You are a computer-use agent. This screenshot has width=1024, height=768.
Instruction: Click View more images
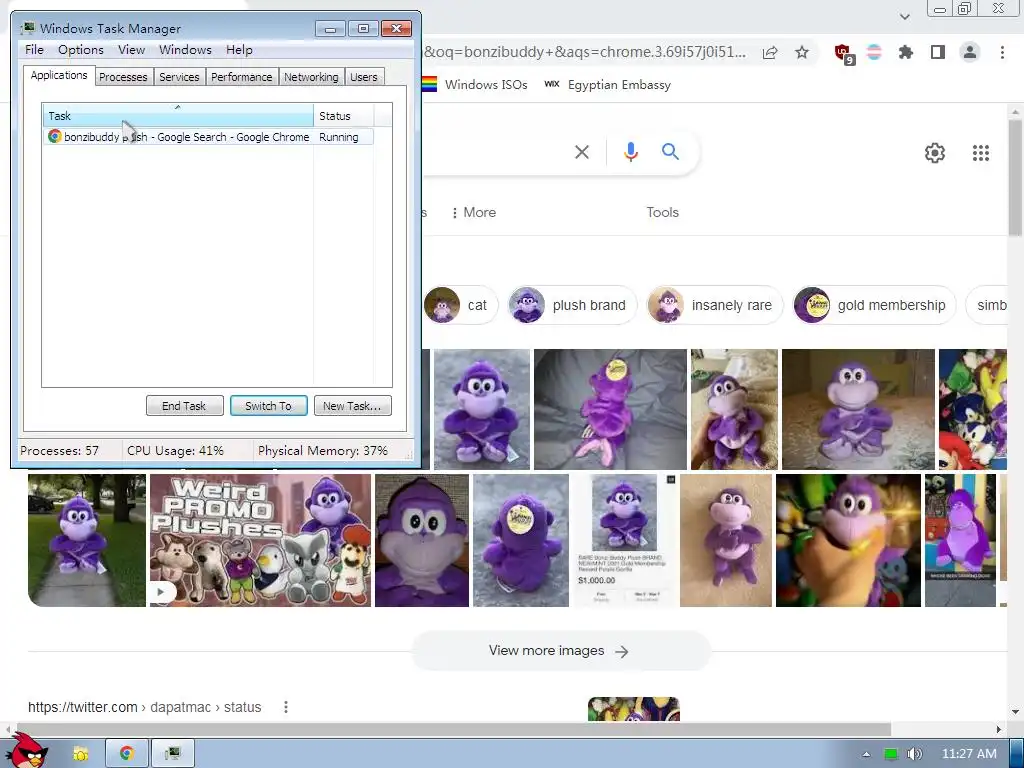tap(560, 650)
